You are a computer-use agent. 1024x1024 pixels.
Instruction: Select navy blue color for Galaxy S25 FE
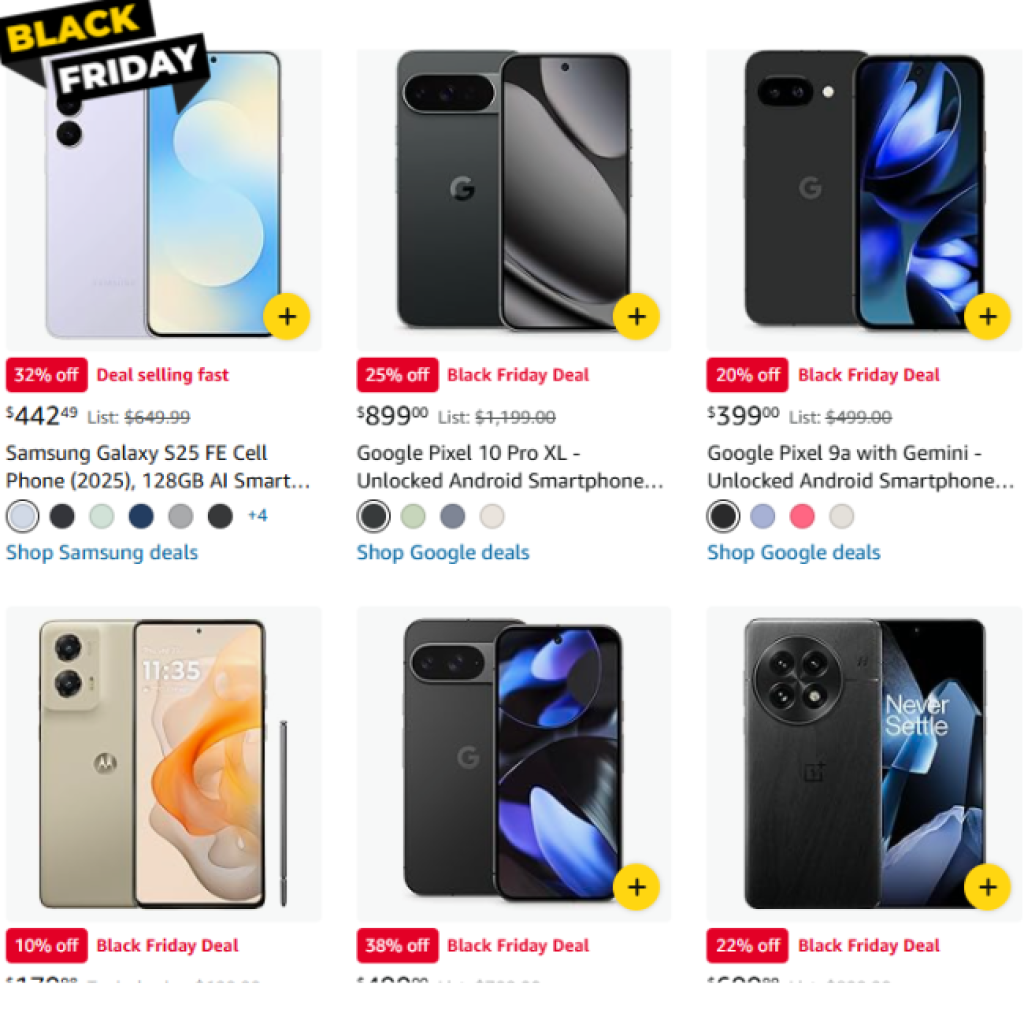click(141, 517)
